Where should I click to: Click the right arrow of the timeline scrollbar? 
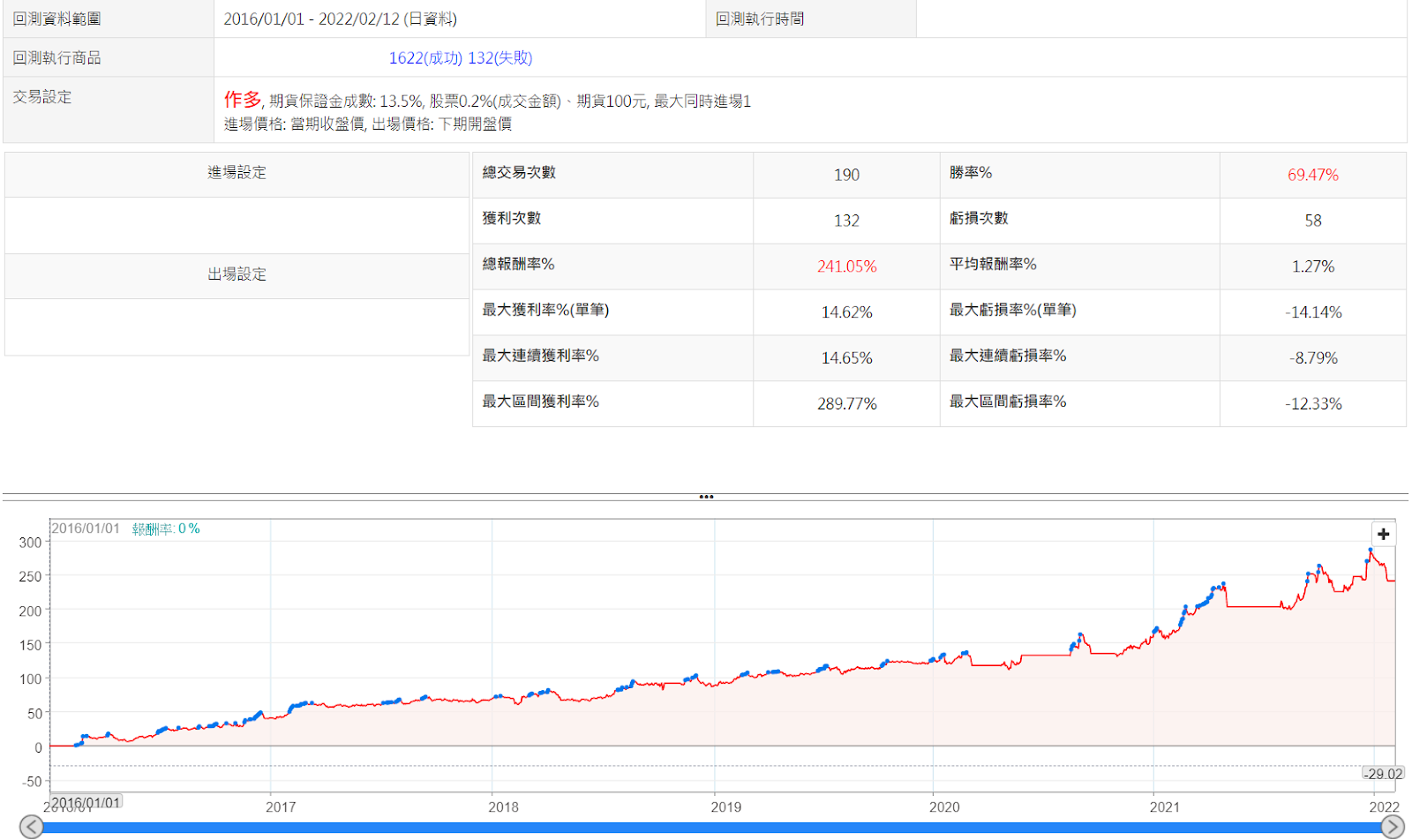1393,827
